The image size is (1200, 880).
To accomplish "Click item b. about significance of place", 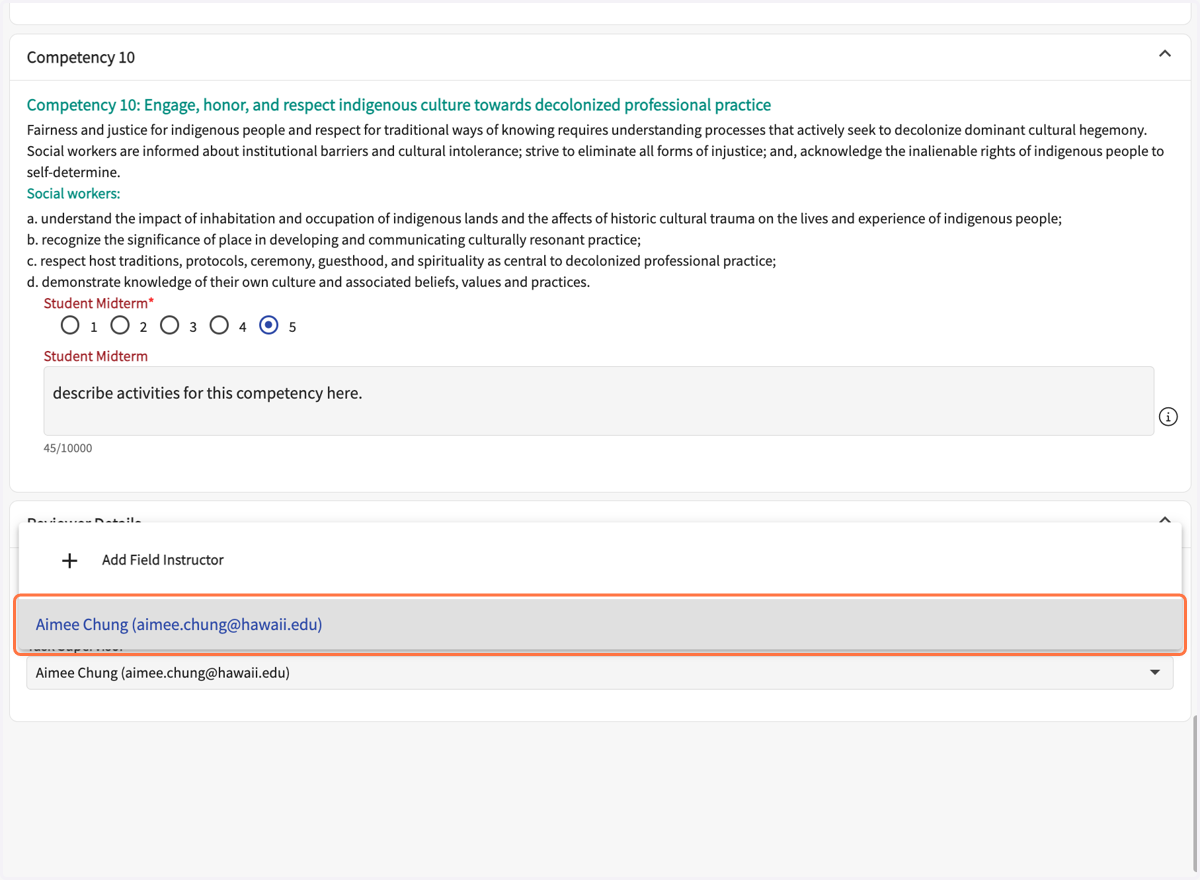I will pyautogui.click(x=334, y=240).
